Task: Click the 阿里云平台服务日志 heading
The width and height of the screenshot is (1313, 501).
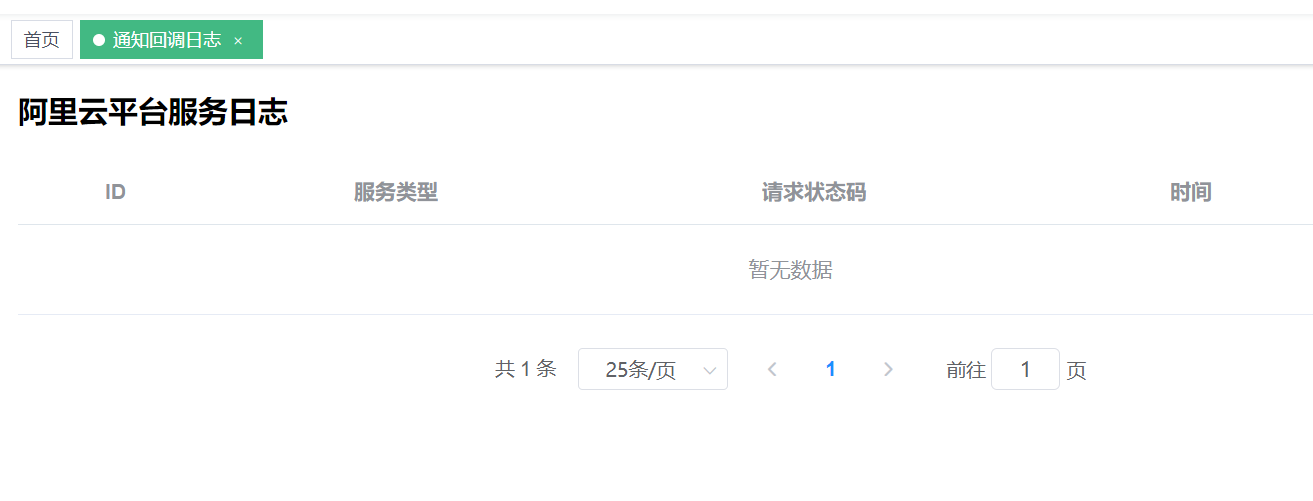Action: (153, 113)
